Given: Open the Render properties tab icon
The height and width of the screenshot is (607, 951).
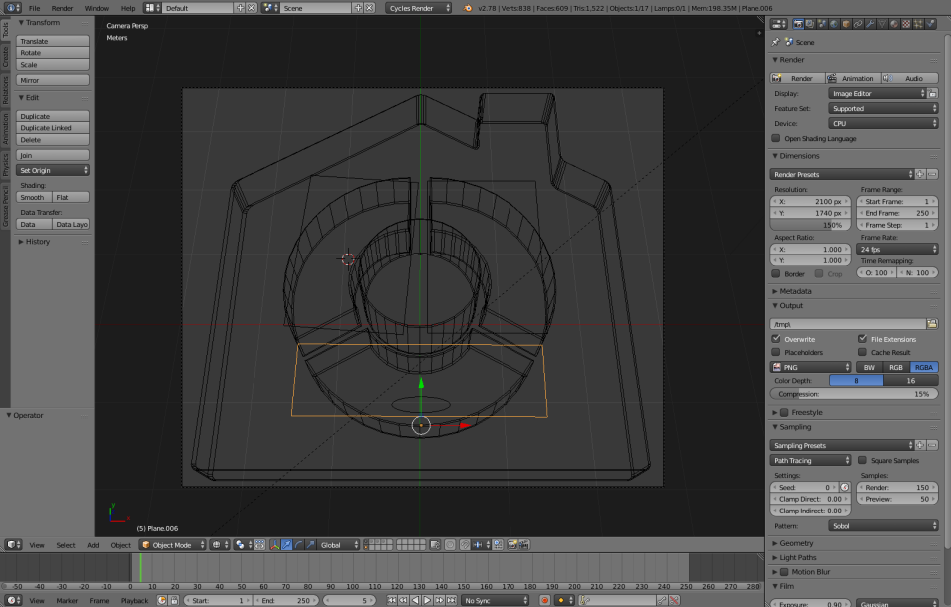Looking at the screenshot, I should click(797, 23).
